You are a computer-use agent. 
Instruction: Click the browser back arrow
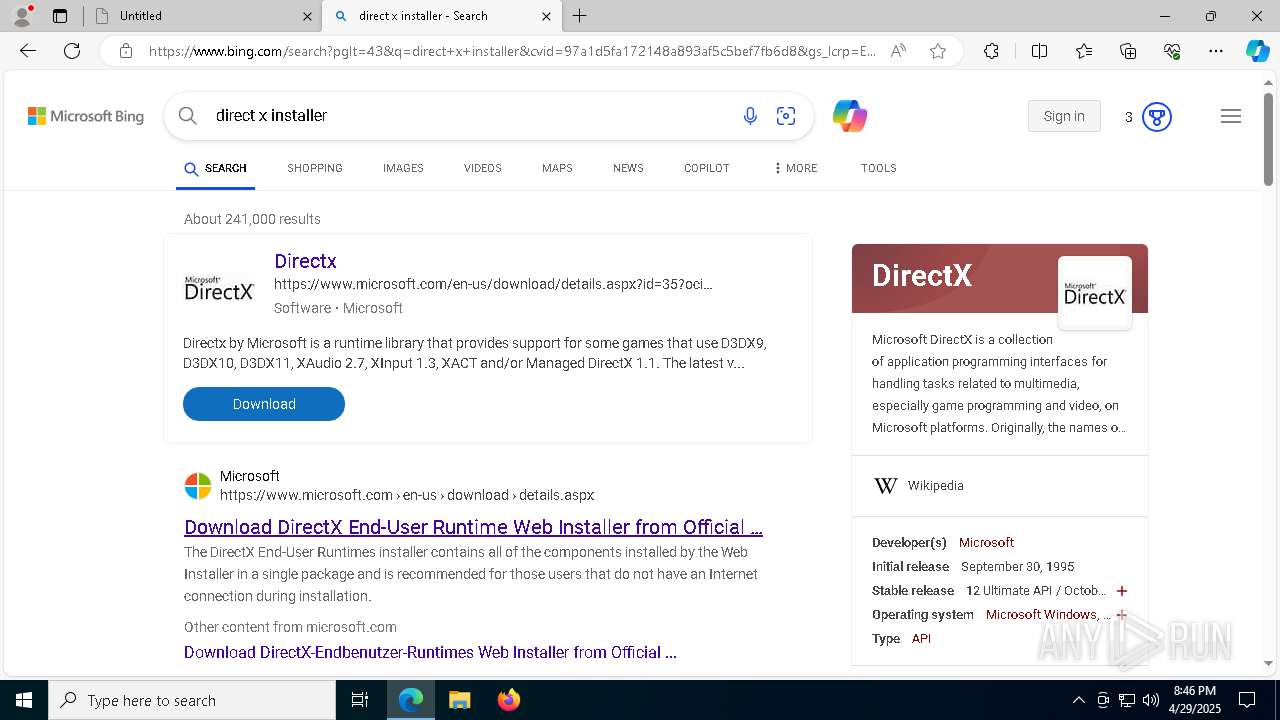click(28, 51)
